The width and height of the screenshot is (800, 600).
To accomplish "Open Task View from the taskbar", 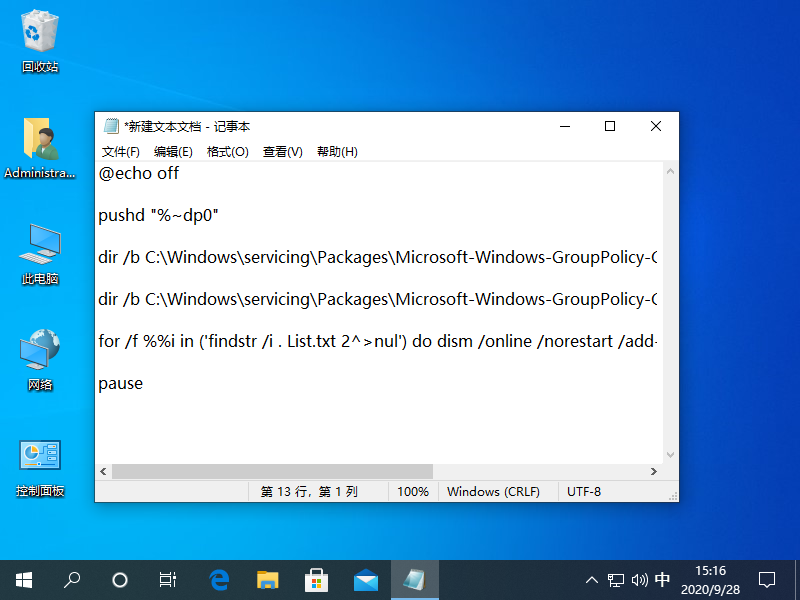I will [x=167, y=580].
